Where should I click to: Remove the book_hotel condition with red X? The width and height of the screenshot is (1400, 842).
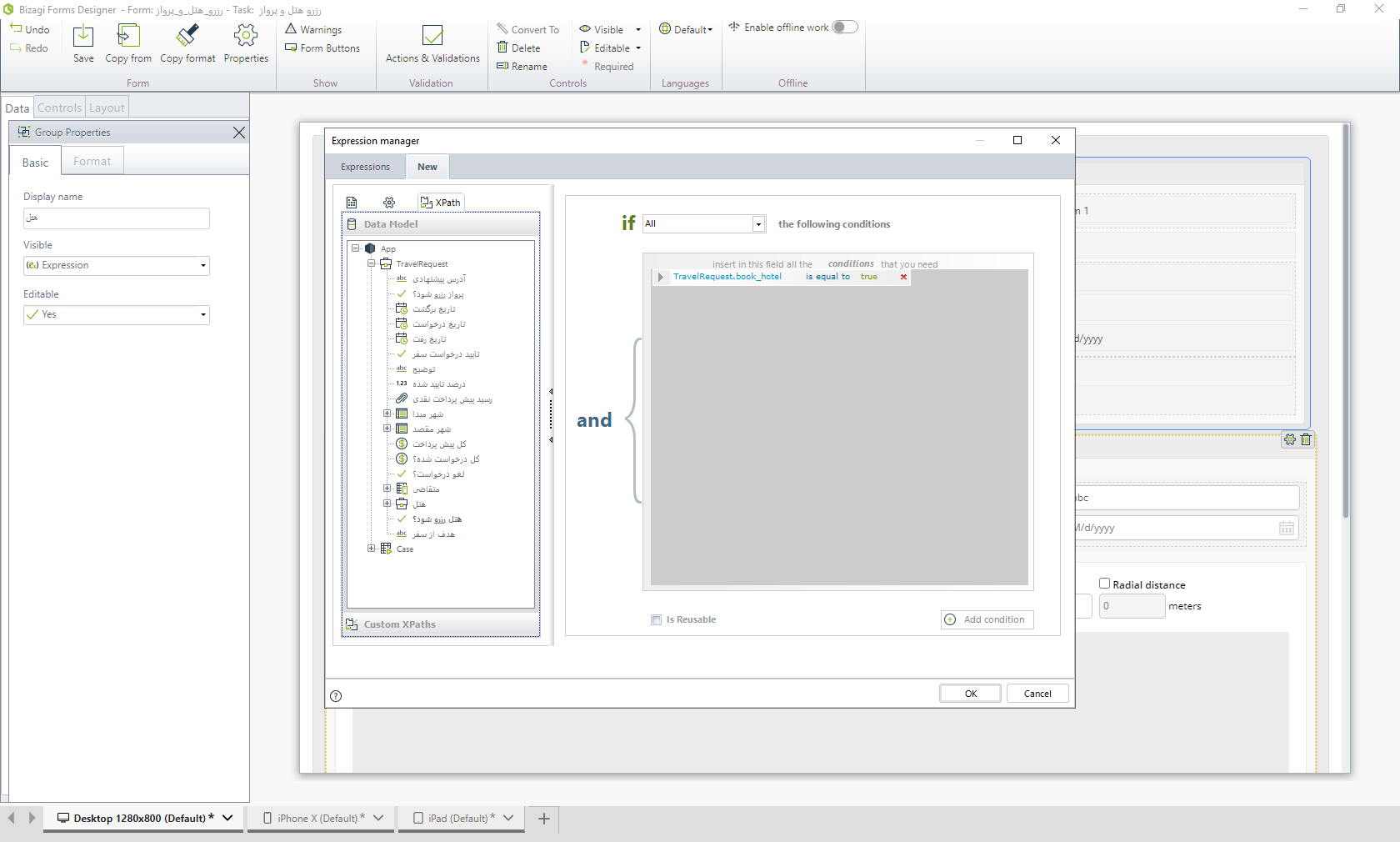(903, 277)
